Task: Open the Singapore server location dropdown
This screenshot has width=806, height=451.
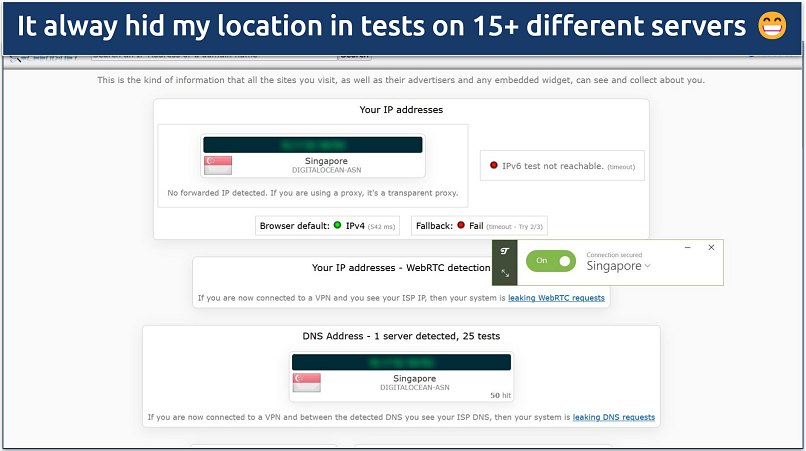Action: tap(618, 266)
